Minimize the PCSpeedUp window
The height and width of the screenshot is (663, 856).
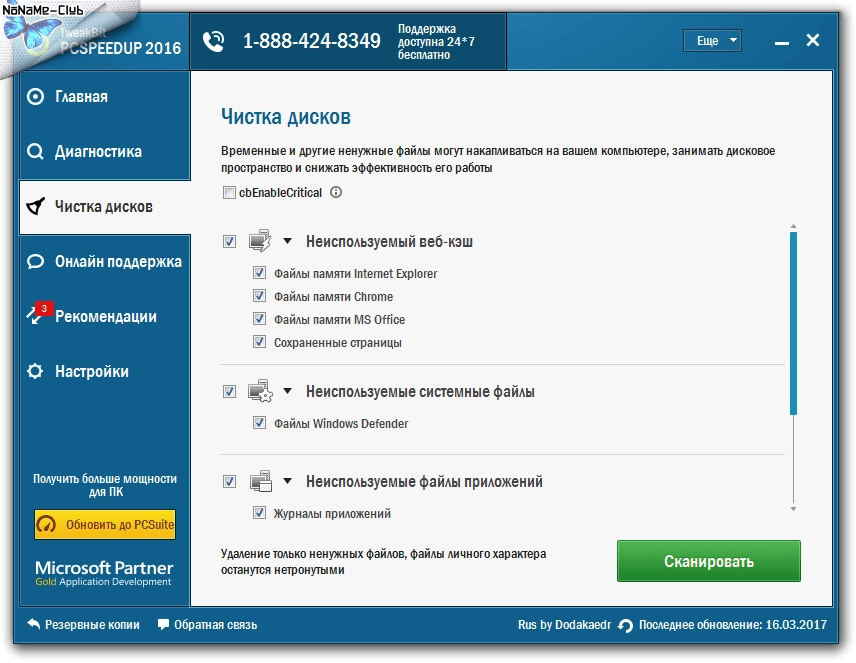tap(782, 42)
